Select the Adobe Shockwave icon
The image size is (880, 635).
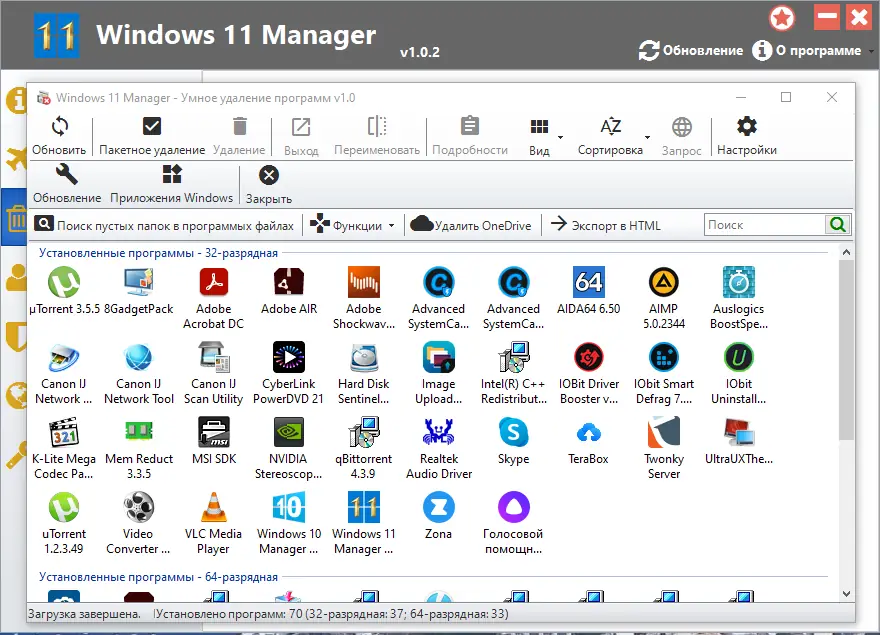tap(364, 281)
